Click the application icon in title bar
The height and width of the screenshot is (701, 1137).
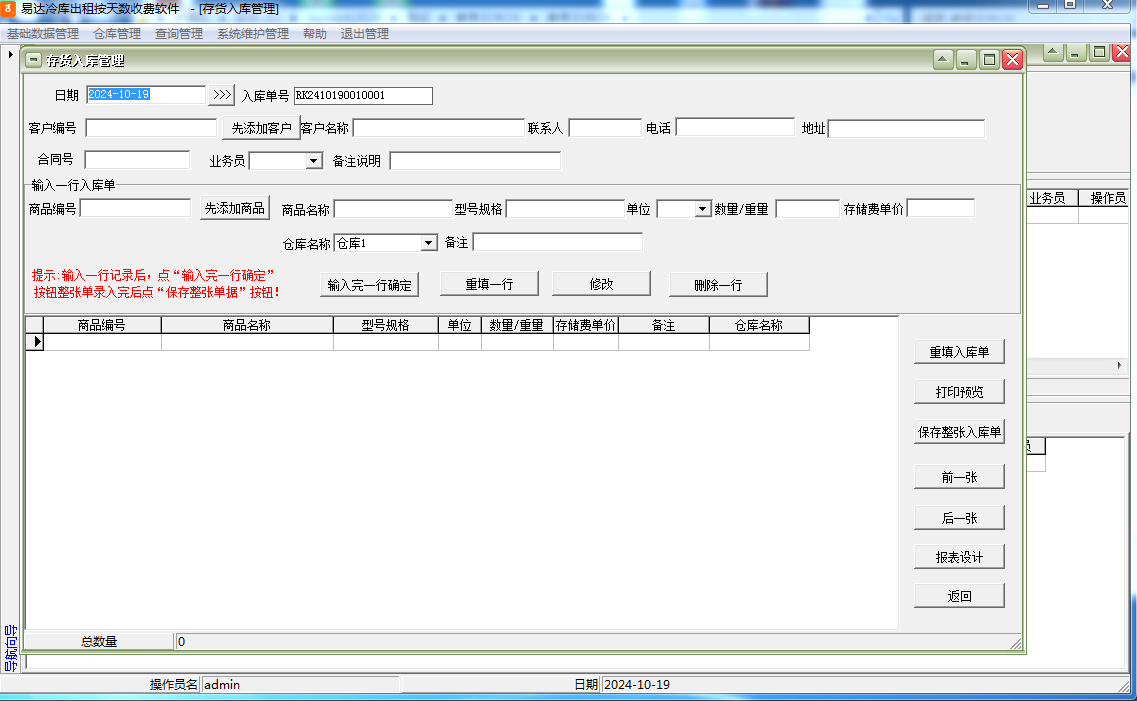click(9, 9)
